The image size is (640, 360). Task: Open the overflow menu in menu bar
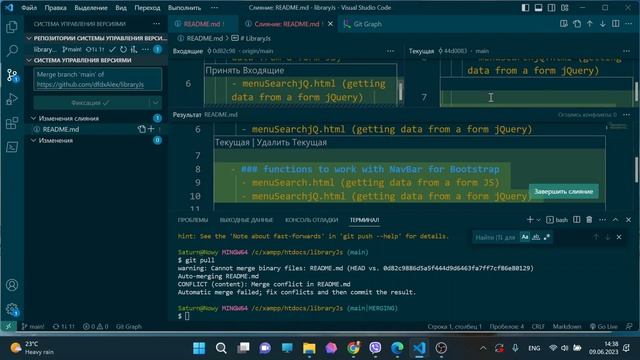pyautogui.click(x=214, y=7)
